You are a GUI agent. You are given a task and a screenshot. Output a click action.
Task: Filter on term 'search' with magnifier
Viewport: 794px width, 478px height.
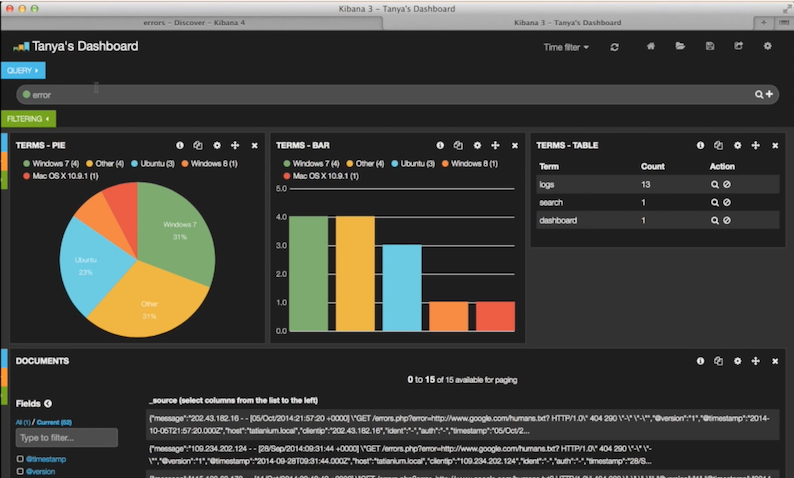(x=714, y=203)
